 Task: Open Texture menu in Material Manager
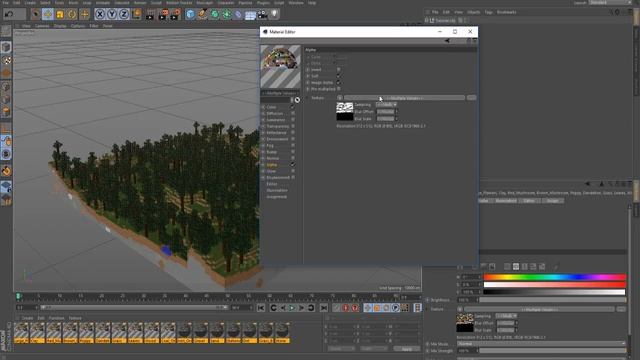(75, 318)
